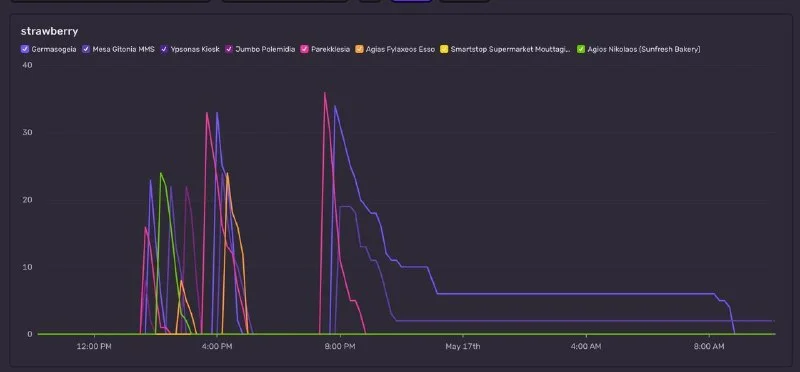Toggle the Mesa Gitonia MMS checkbox
The image size is (800, 372).
tap(86, 49)
